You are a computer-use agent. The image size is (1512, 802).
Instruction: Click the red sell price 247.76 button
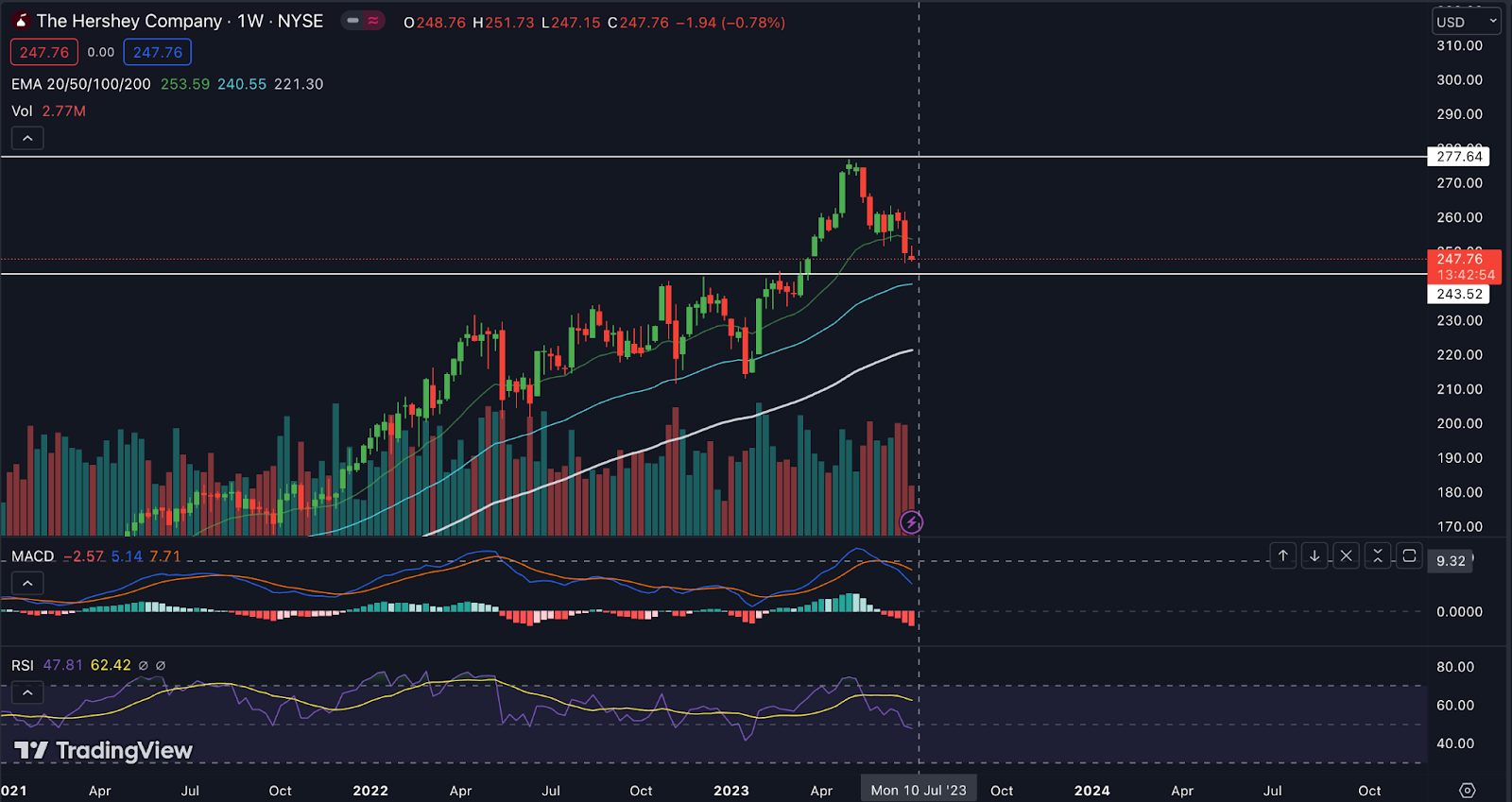(x=44, y=53)
